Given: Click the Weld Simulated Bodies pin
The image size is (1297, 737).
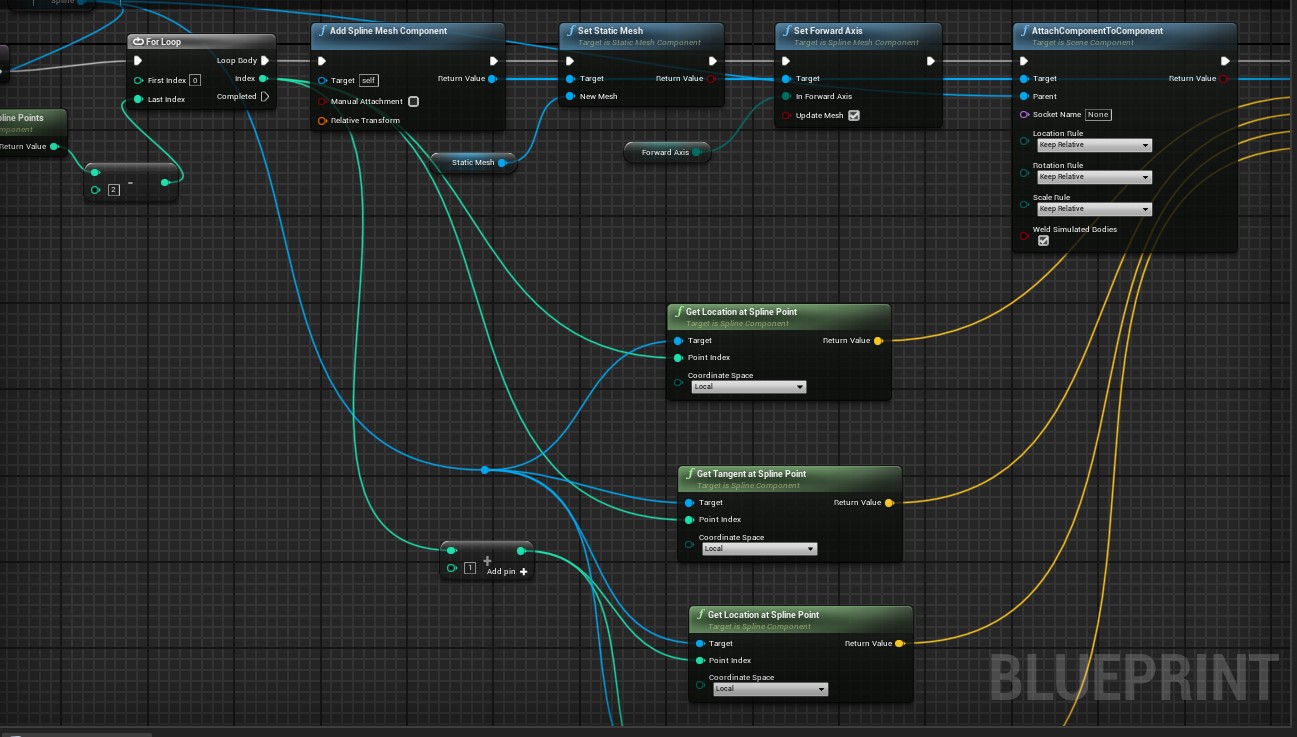Looking at the screenshot, I should pos(1024,235).
